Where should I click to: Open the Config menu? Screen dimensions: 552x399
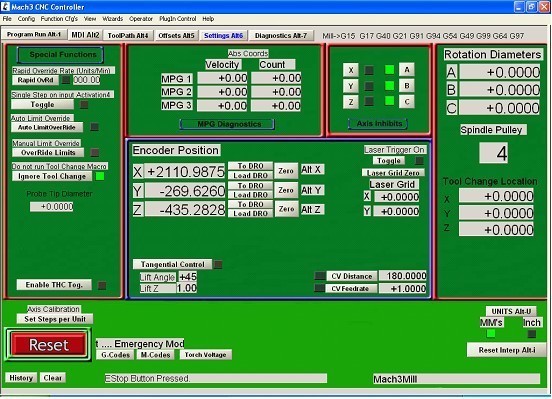tap(26, 19)
